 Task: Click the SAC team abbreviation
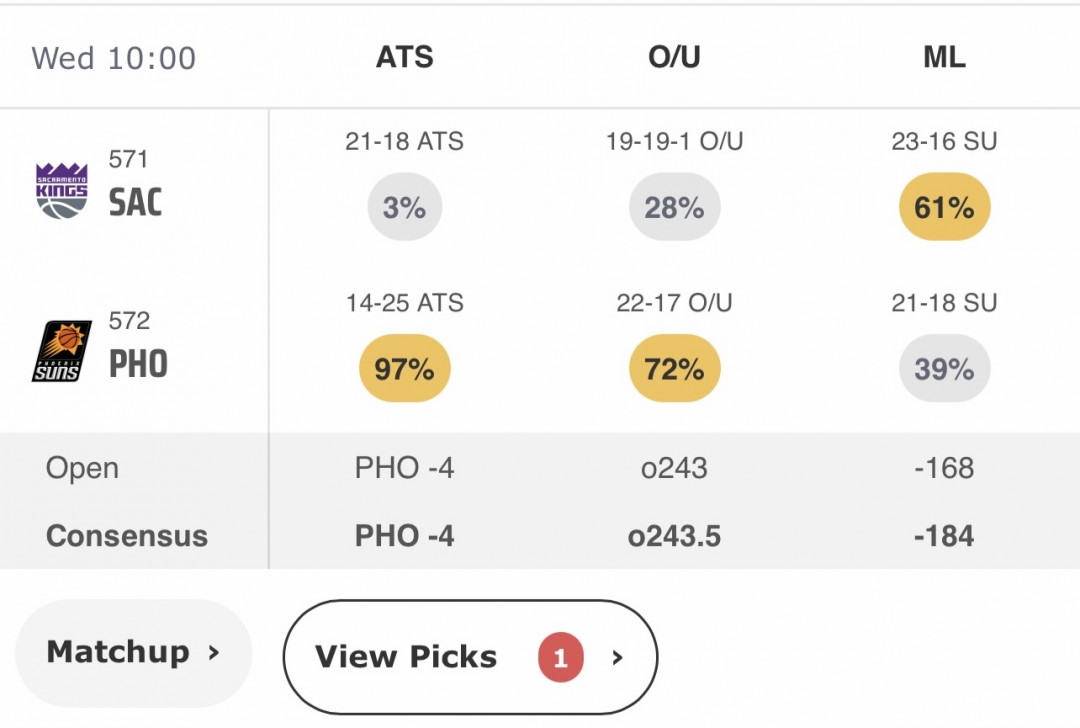tap(136, 202)
